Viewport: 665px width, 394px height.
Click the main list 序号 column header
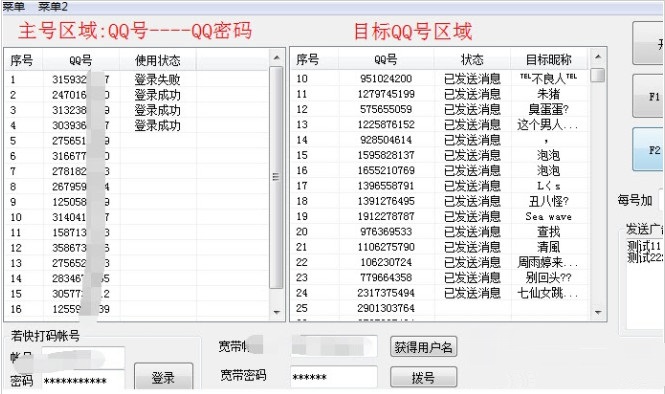tap(22, 60)
